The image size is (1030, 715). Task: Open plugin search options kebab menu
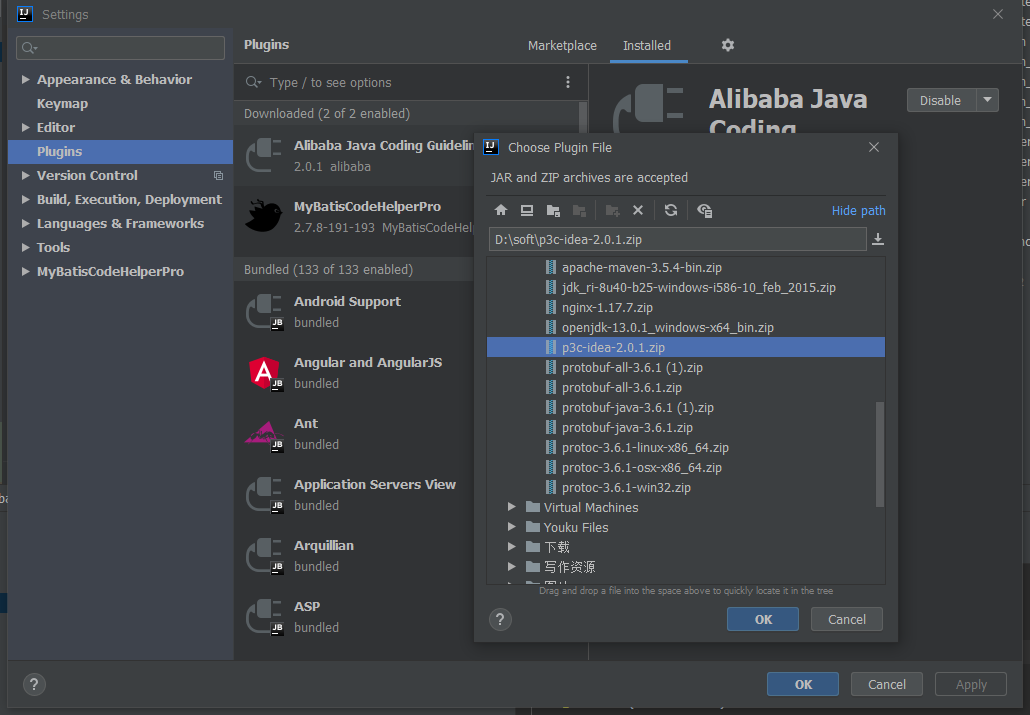[568, 82]
